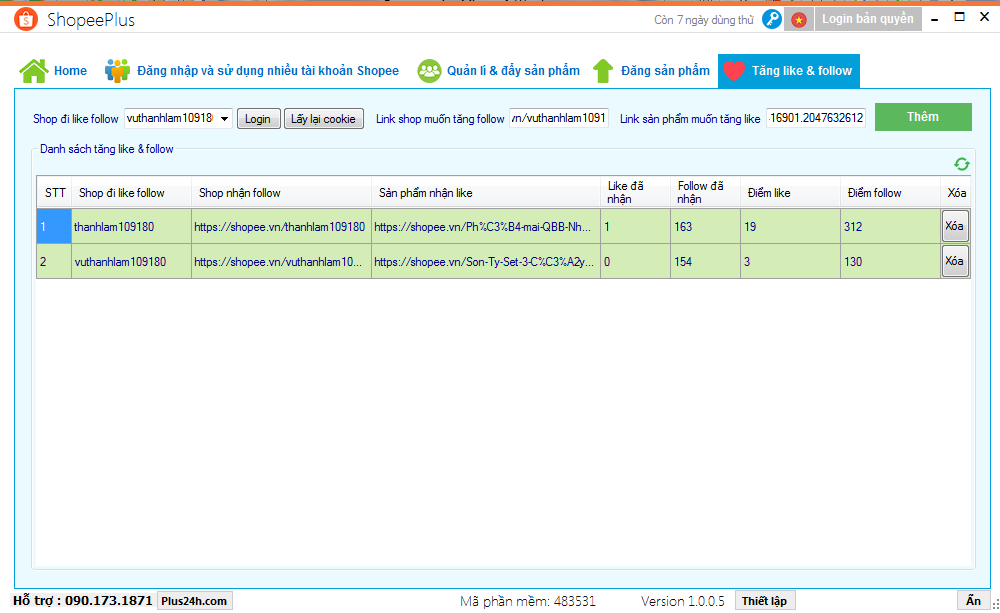Screen dimensions: 1000x613
Task: Click the Plus24h.com link button
Action: tap(194, 601)
